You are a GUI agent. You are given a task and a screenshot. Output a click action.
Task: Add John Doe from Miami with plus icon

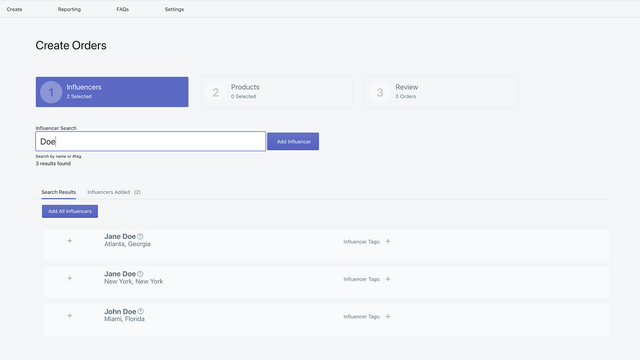[69, 316]
